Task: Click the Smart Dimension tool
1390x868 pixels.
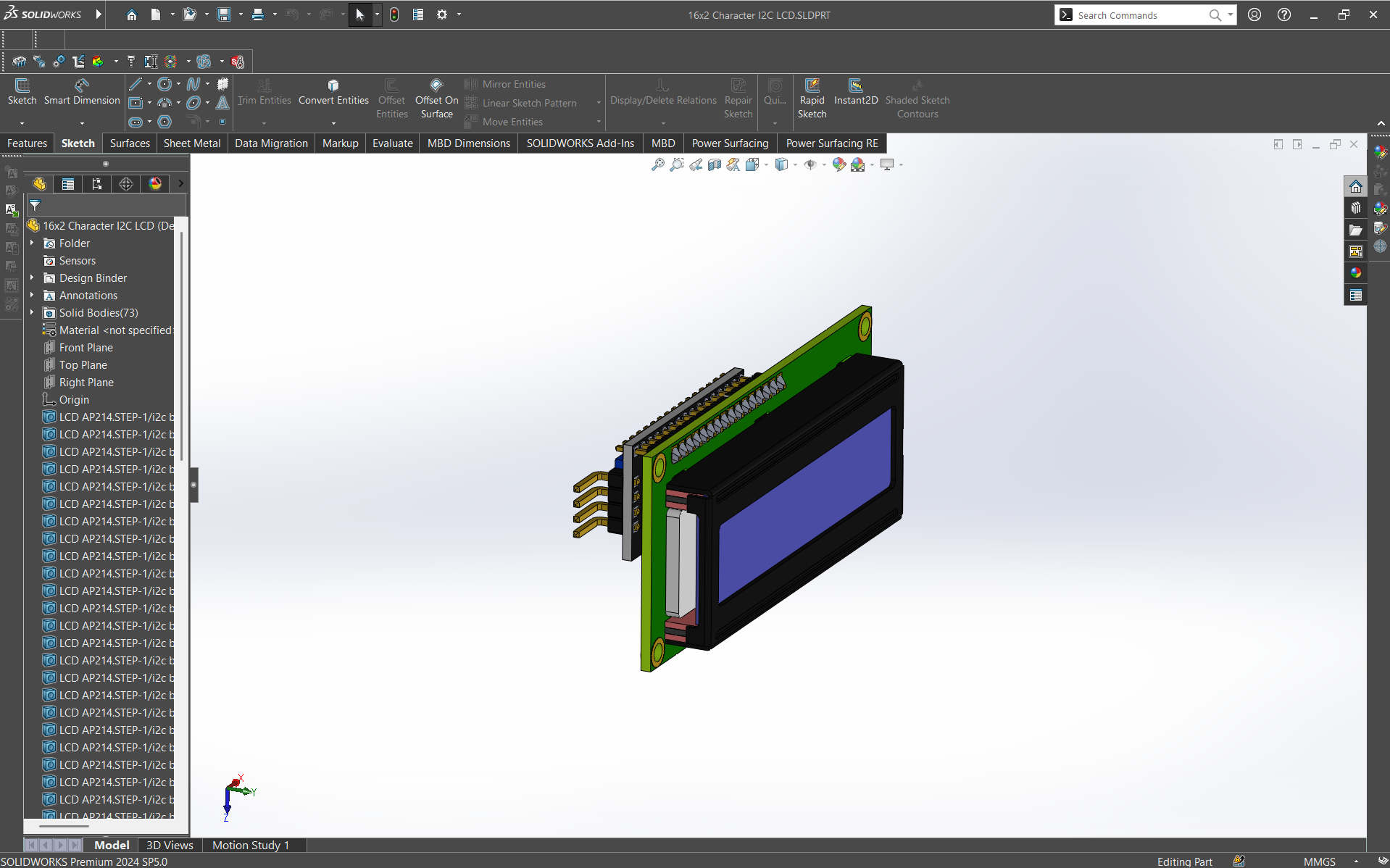Action: point(82,92)
